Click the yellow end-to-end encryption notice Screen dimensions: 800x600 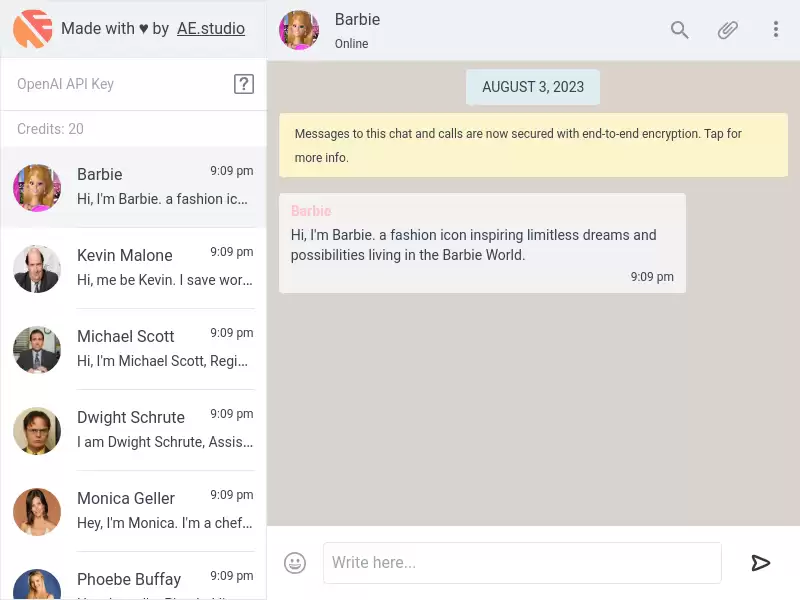(533, 145)
